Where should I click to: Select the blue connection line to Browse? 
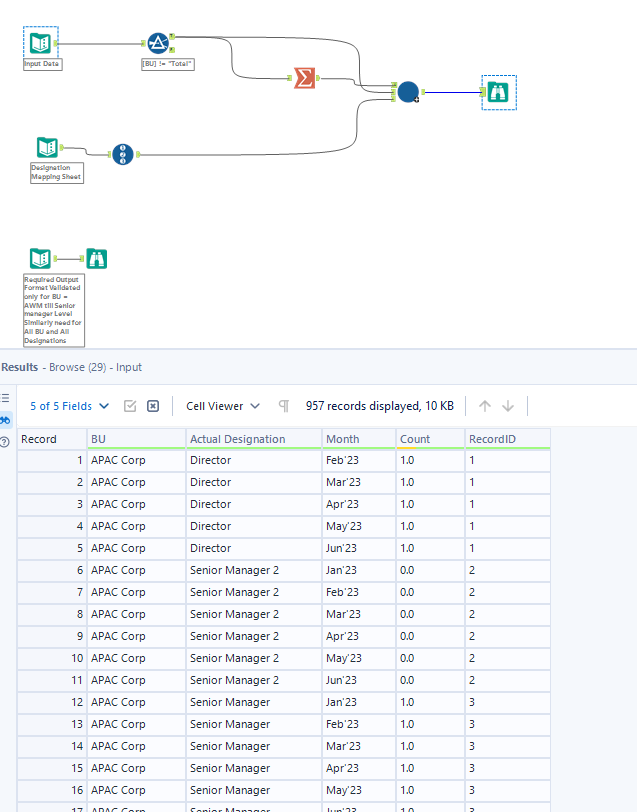point(454,93)
